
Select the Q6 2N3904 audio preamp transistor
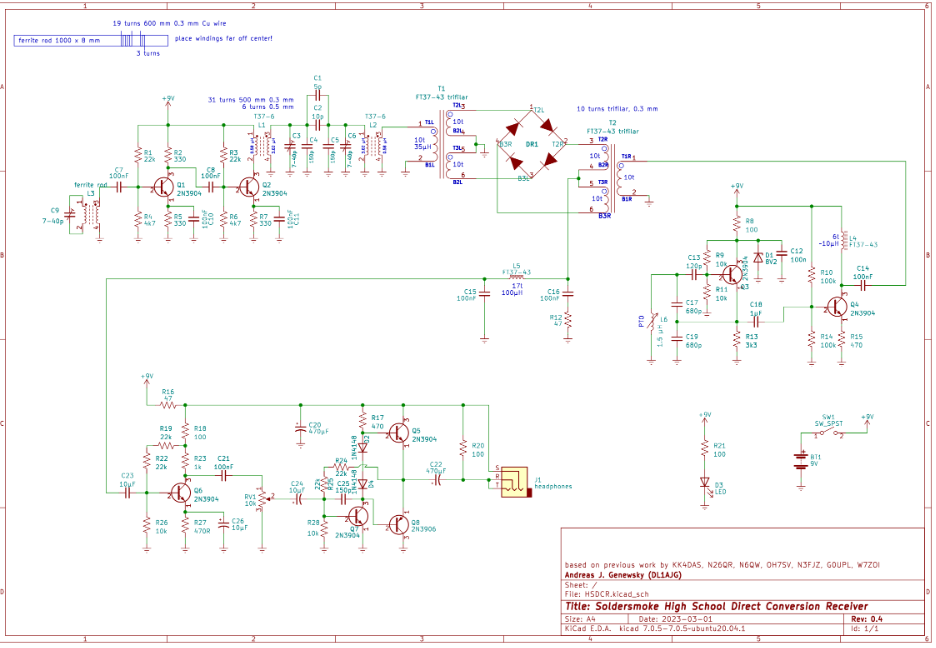[x=180, y=493]
